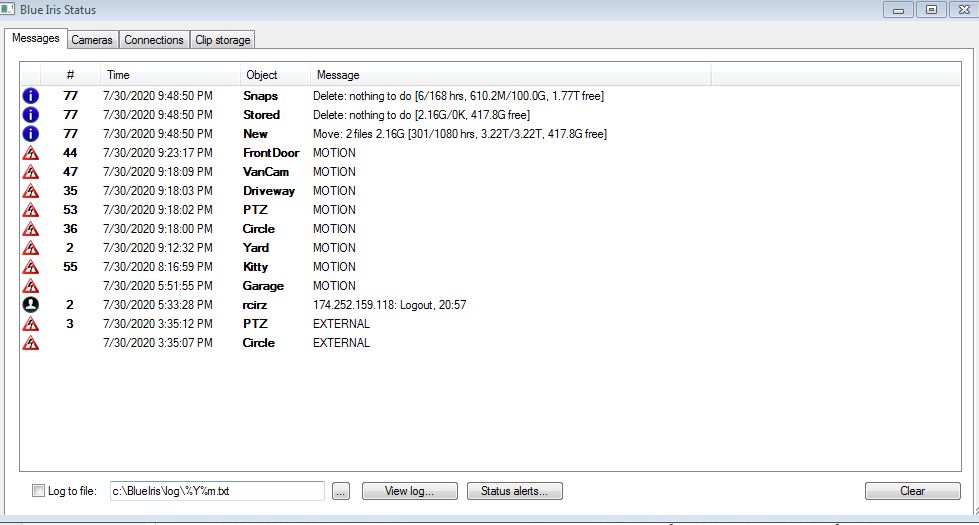This screenshot has width=979, height=525.
Task: Click the count 55 in Kitty row
Action: [x=70, y=267]
